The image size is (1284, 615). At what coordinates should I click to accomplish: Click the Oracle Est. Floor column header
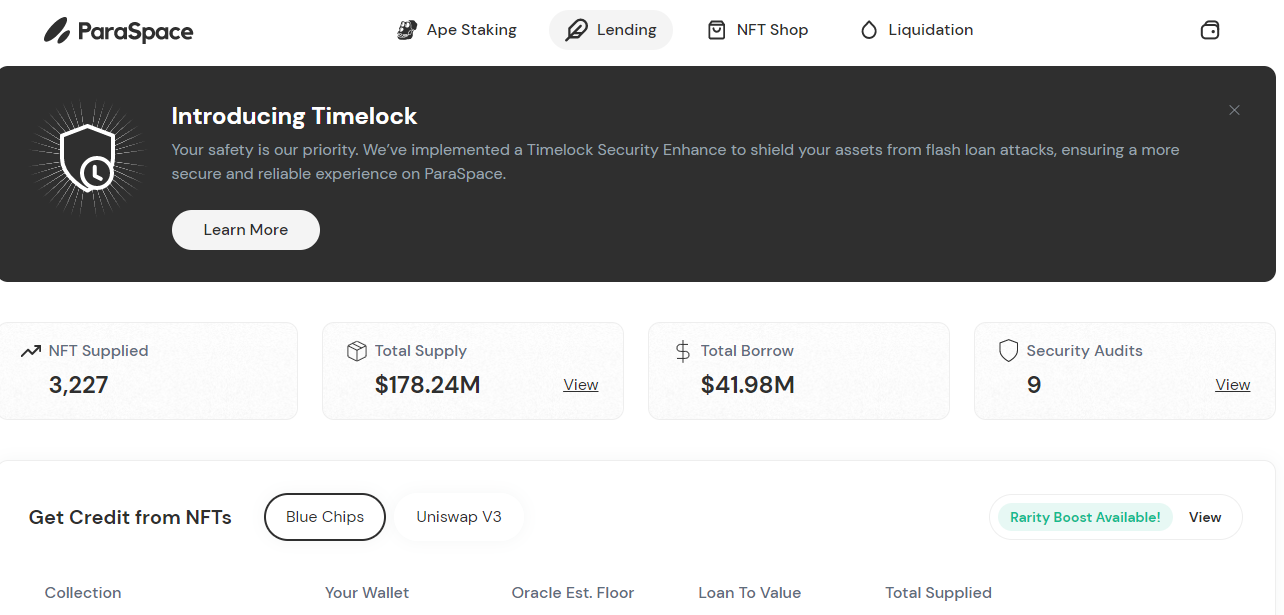tap(573, 593)
